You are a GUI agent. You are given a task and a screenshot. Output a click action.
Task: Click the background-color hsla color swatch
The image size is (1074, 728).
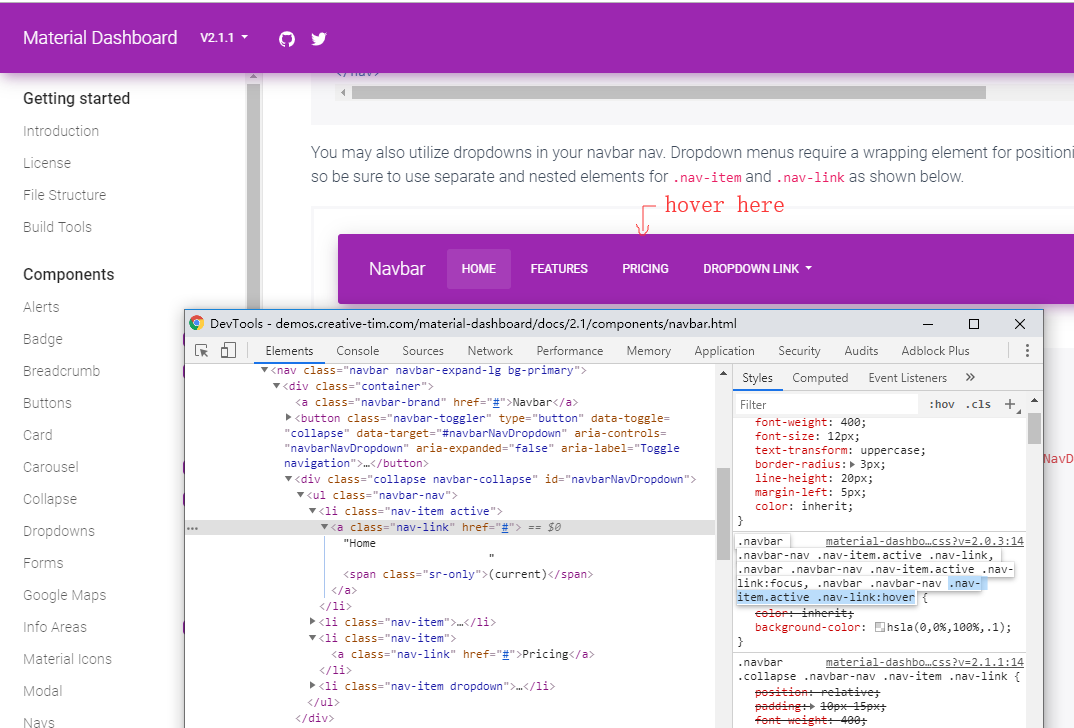879,627
